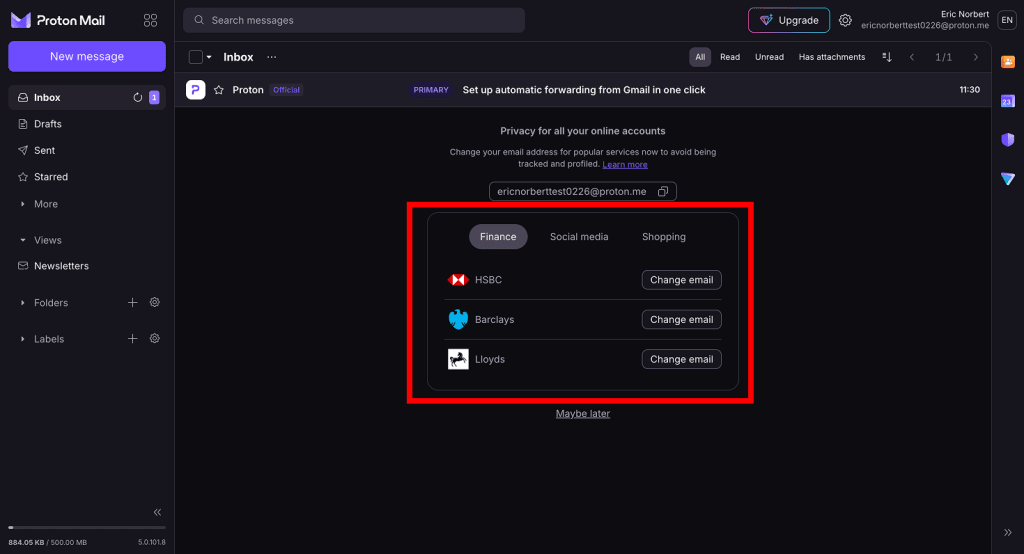Click the PRIMARY category badge
1024x554 pixels.
[x=431, y=90]
